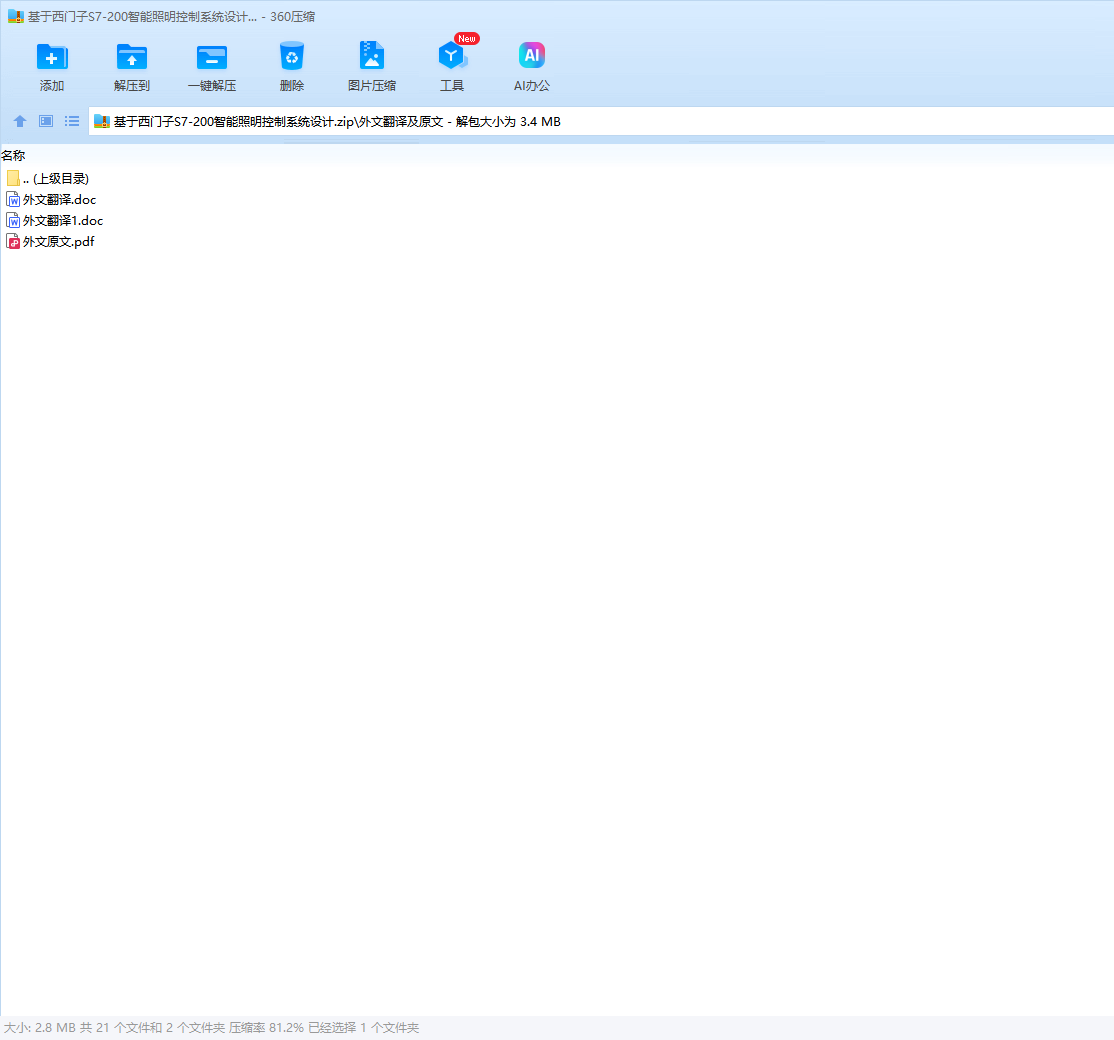Click the Word icon of 外文翻译.doc
1114x1040 pixels.
(x=13, y=200)
